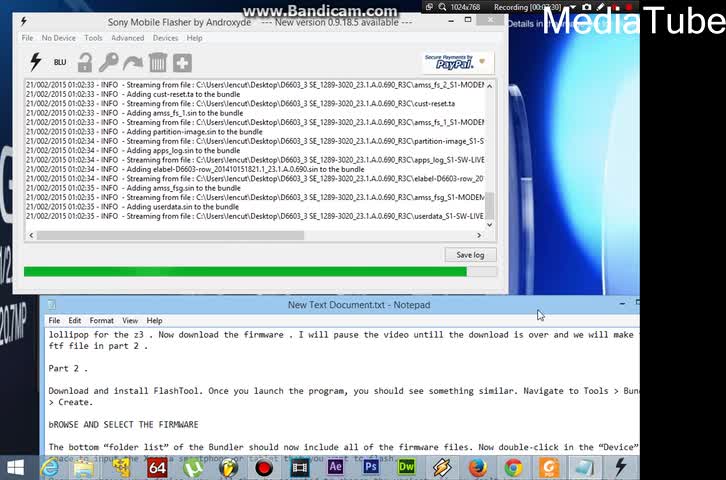Open Winamp from the taskbar

coord(442,468)
